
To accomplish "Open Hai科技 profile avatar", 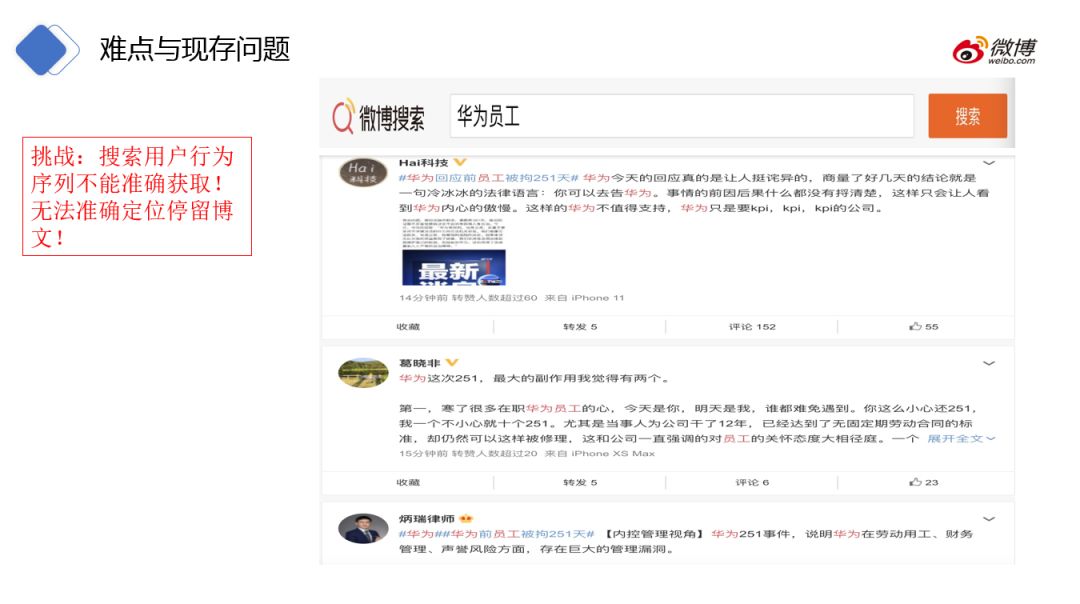I will tap(363, 171).
